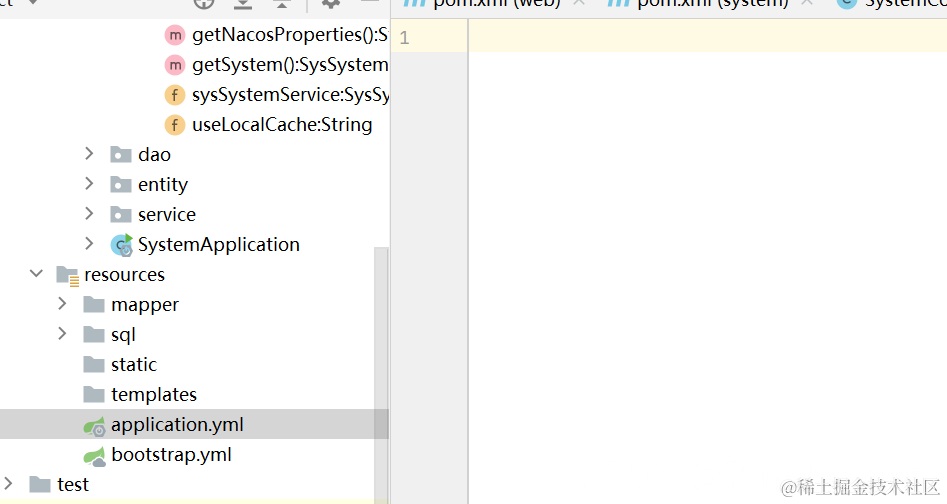Click Collapse All in project toolbar
This screenshot has width=947, height=504.
click(x=281, y=4)
